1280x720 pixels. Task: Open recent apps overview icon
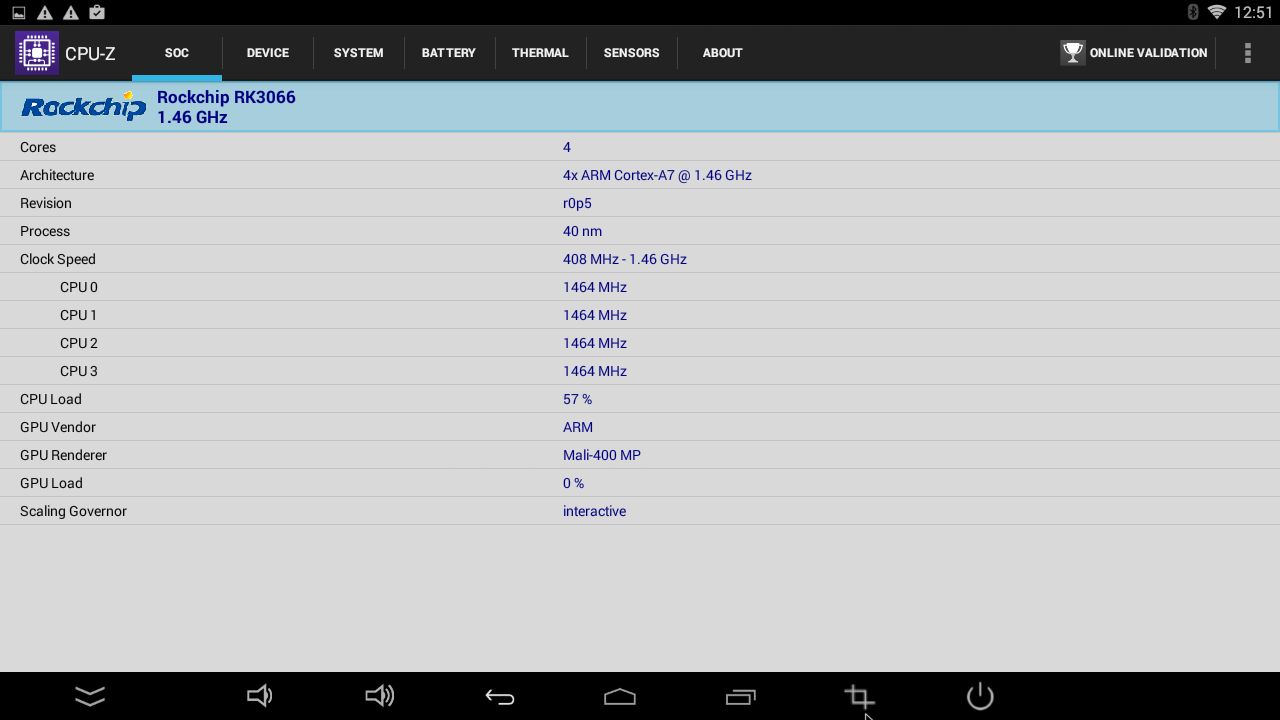(740, 697)
